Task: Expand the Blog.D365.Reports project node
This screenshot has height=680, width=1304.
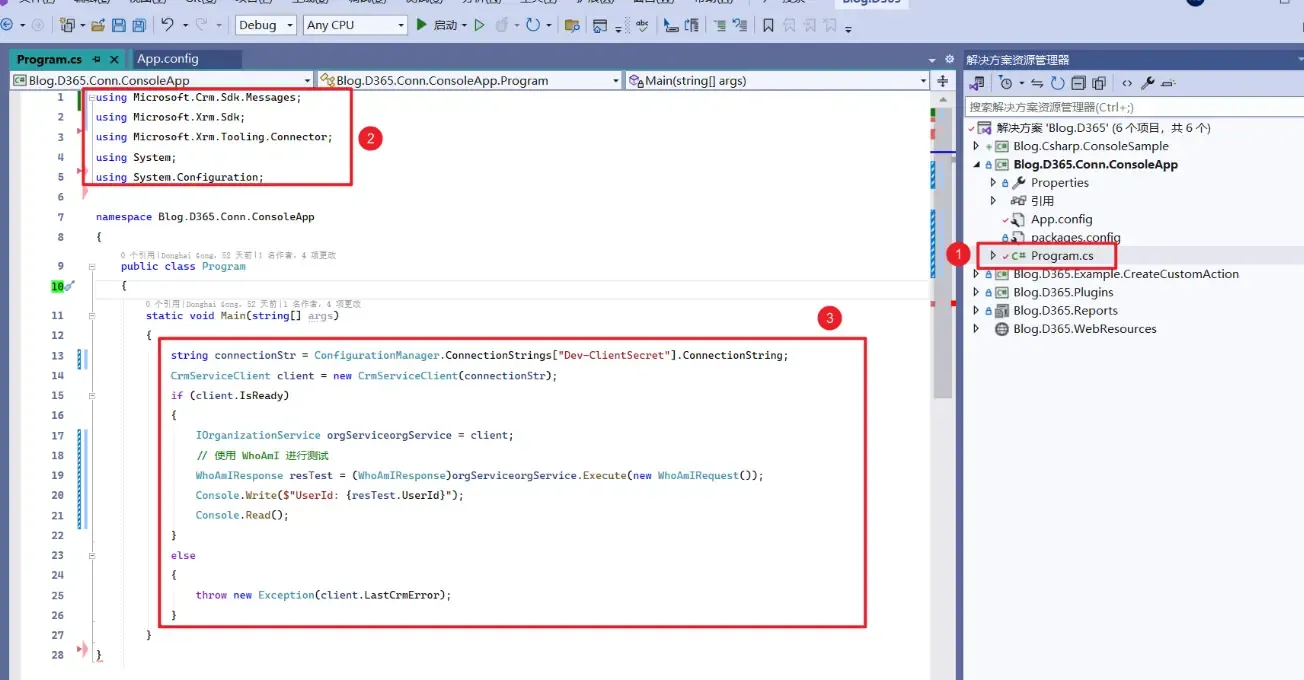Action: (x=976, y=310)
